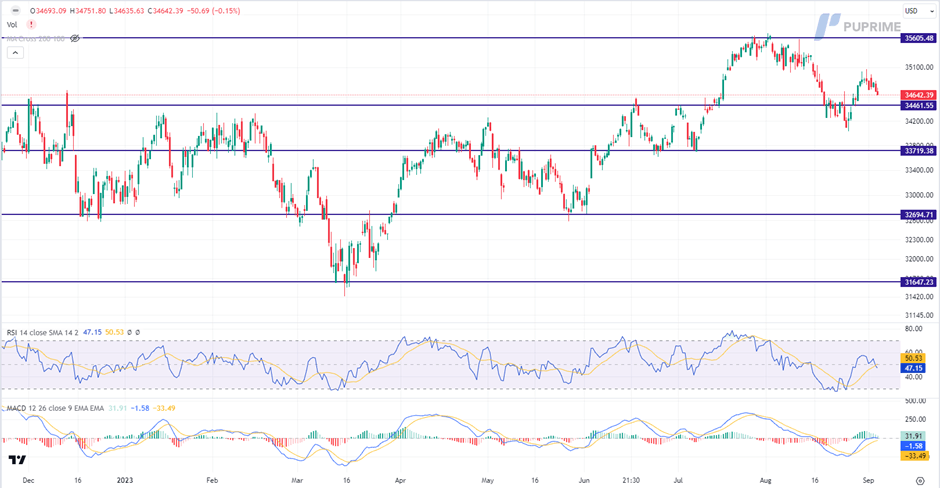Click the 33400.00 price axis tick
The height and width of the screenshot is (488, 940).
[919, 170]
